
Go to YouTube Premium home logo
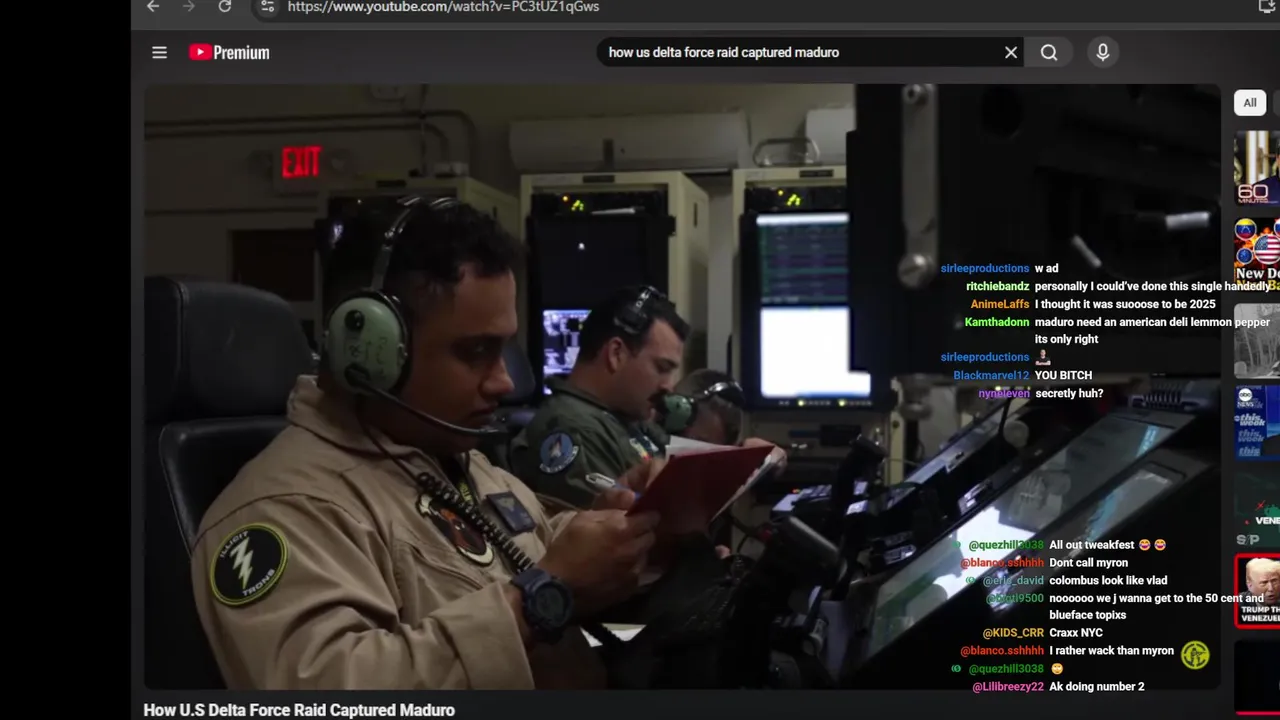tap(229, 52)
